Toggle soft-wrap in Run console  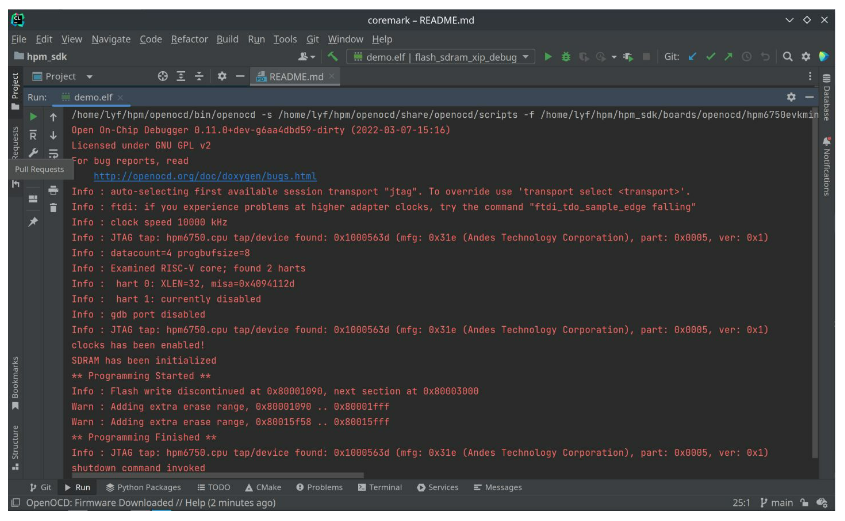pos(53,153)
